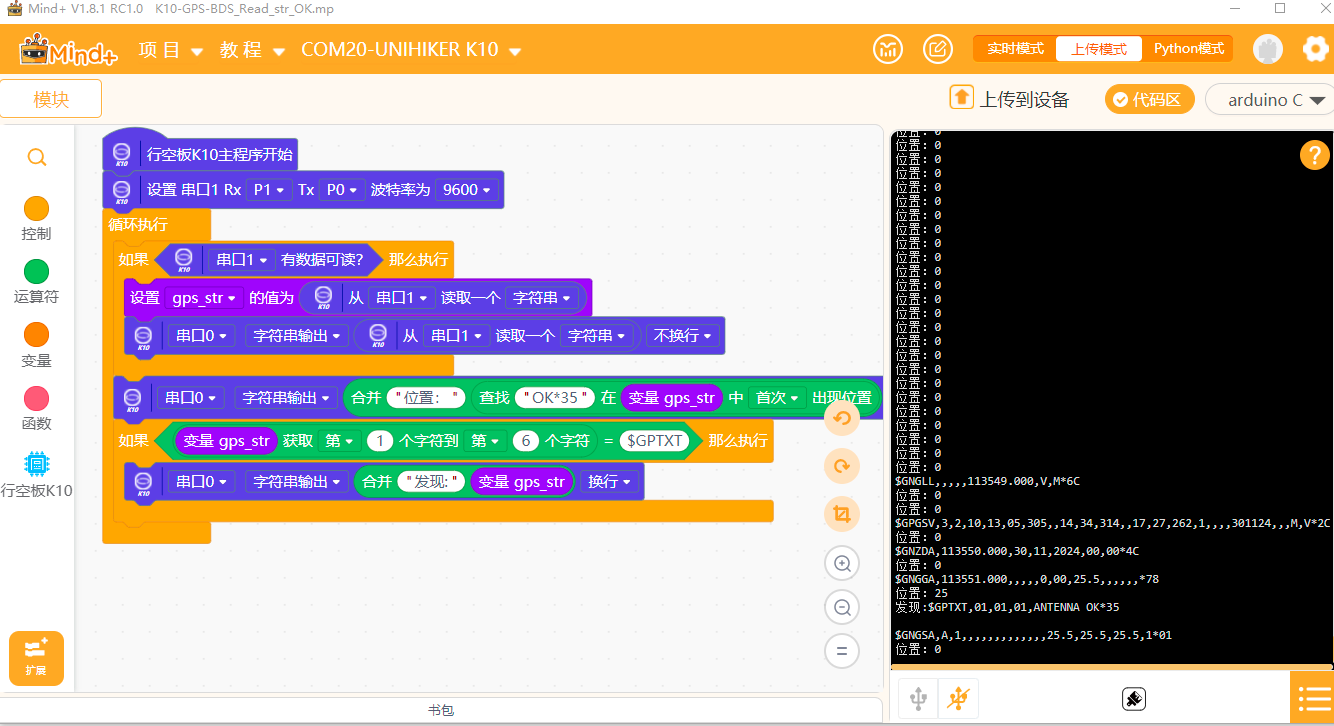Viewport: 1334px width, 726px height.
Task: Open the user avatar profile icon
Action: click(x=1268, y=49)
